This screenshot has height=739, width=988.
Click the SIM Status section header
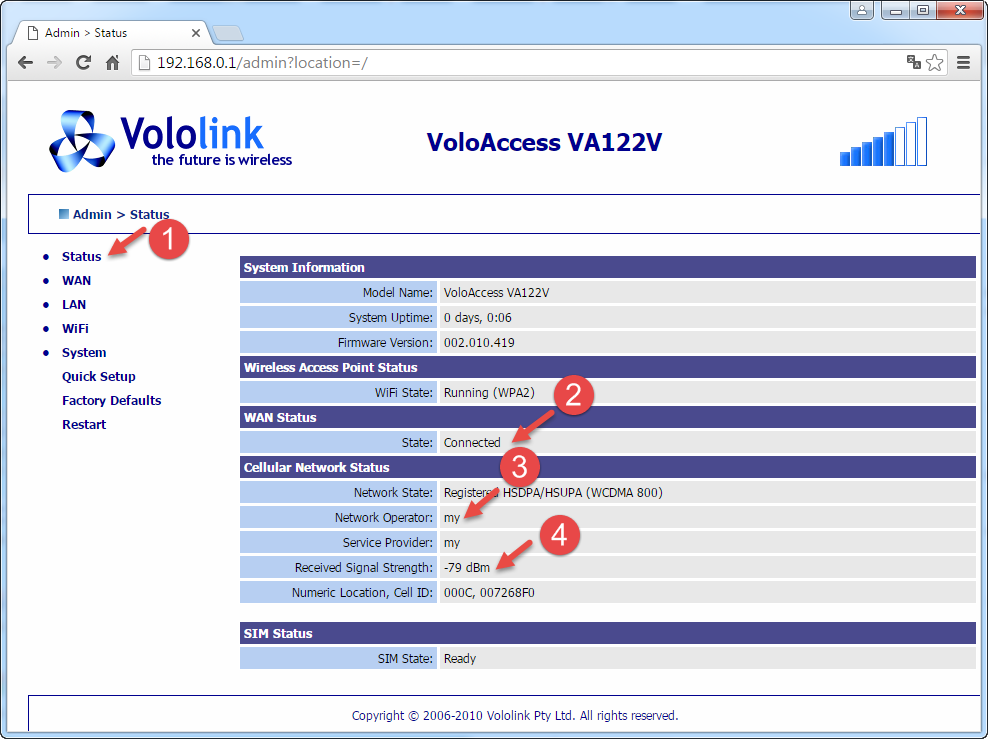[x=607, y=633]
